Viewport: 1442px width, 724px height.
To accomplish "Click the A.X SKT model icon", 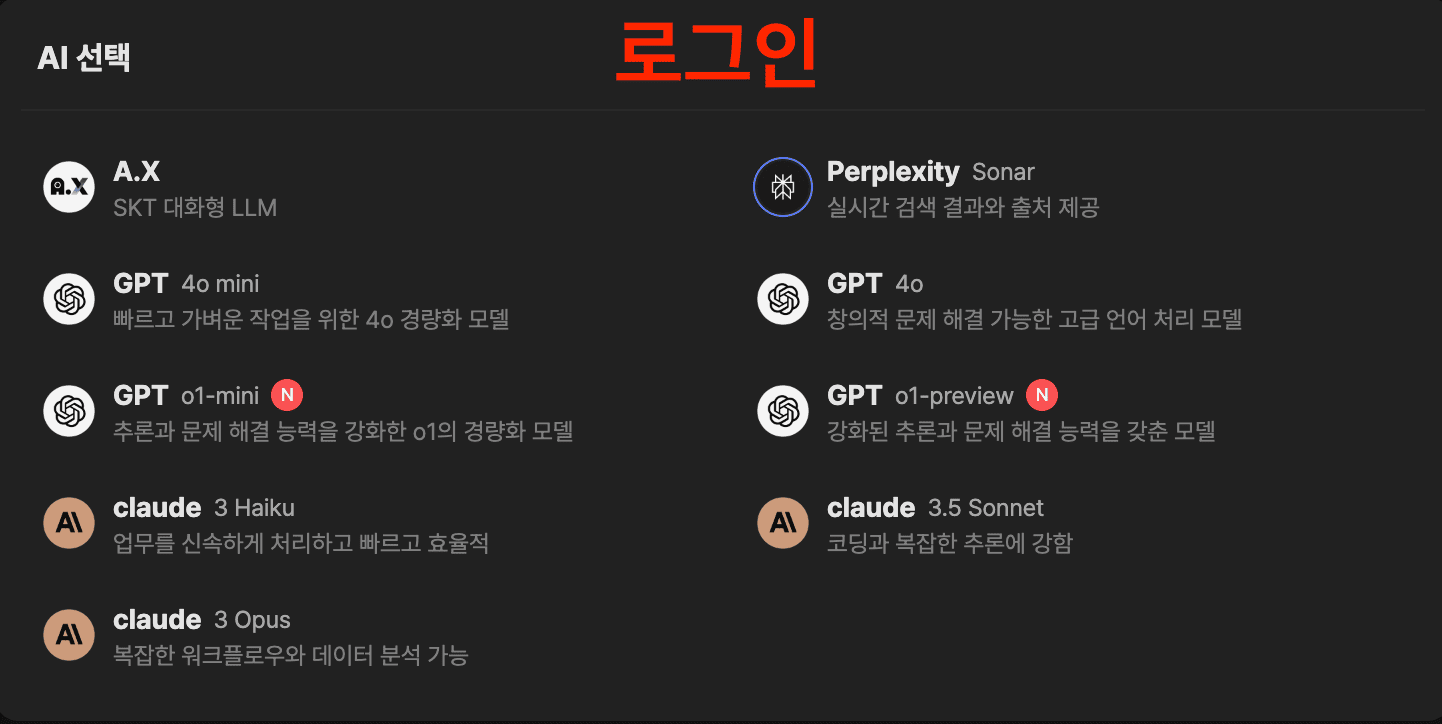I will pyautogui.click(x=69, y=186).
